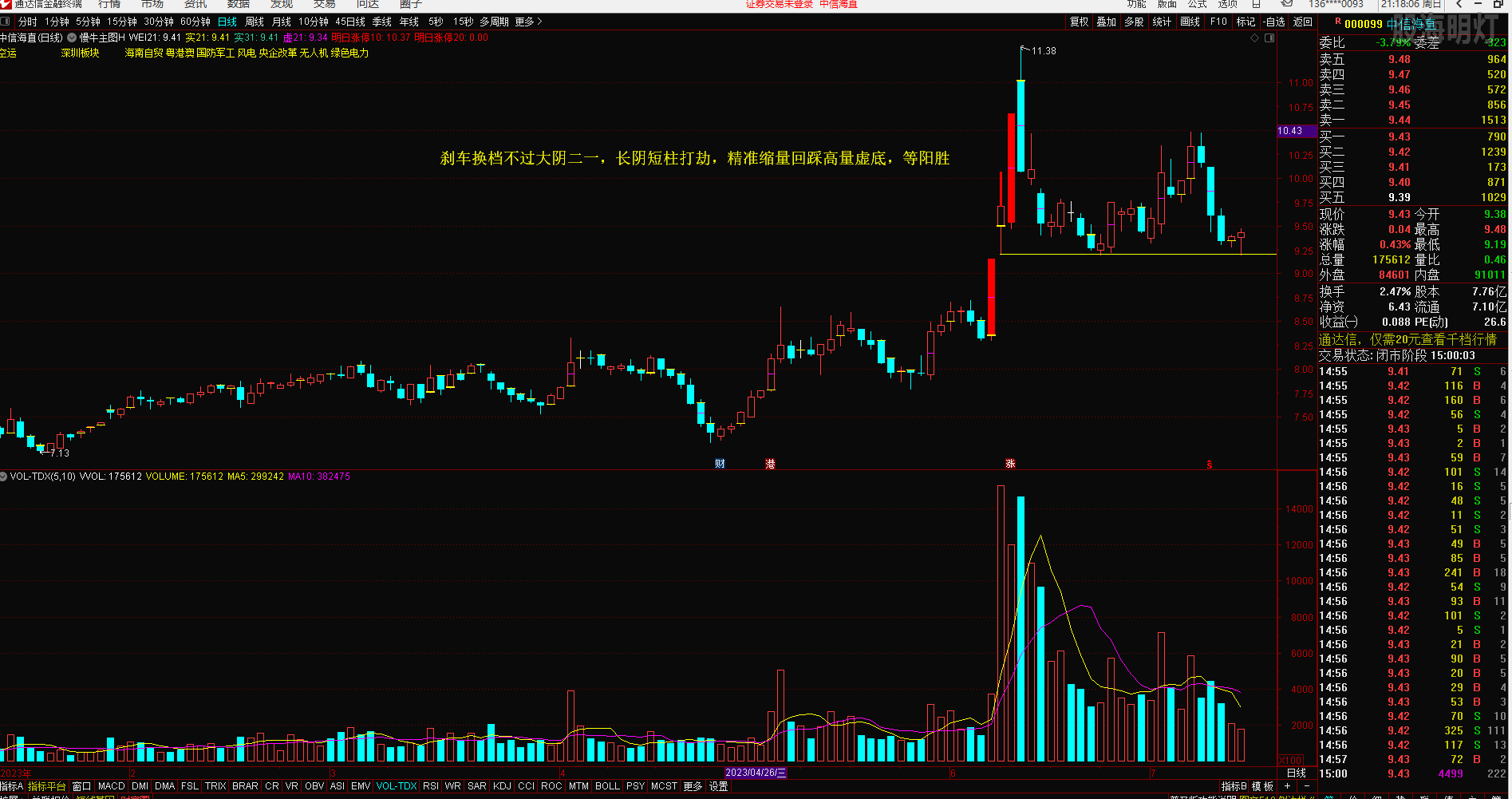Click the 指标B tab at bottom right
1512x799 pixels.
[1234, 786]
